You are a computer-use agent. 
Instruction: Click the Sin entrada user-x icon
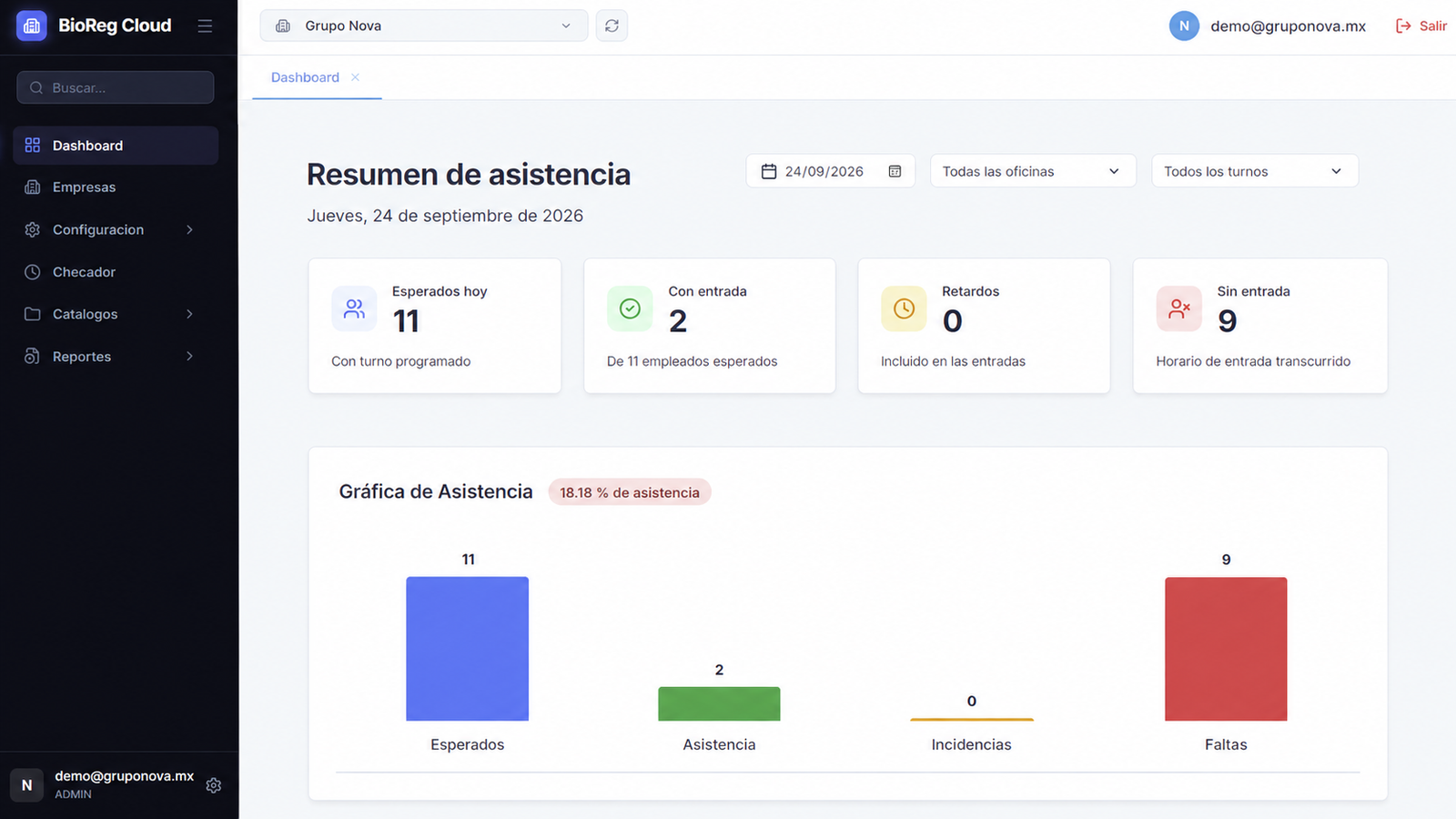pyautogui.click(x=1179, y=308)
